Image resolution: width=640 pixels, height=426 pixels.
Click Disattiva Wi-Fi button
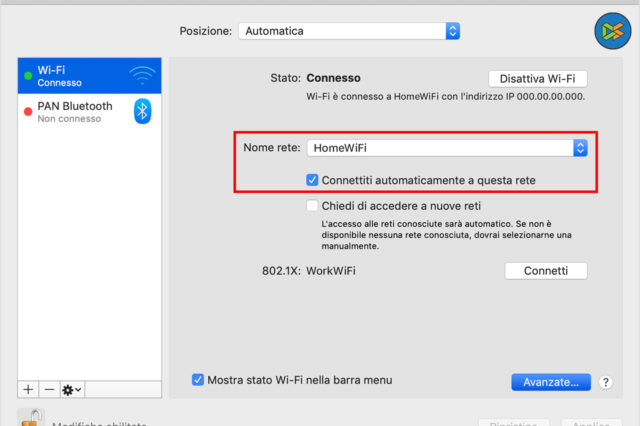[538, 79]
